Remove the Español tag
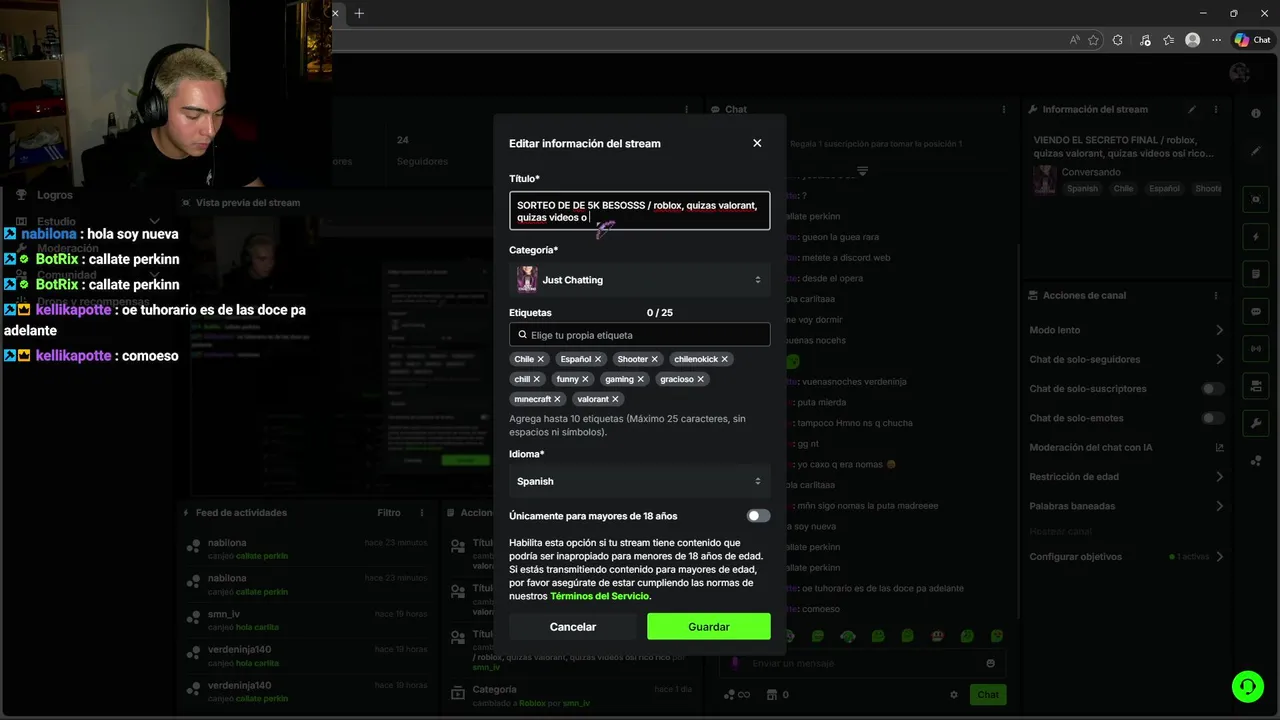 coord(598,359)
